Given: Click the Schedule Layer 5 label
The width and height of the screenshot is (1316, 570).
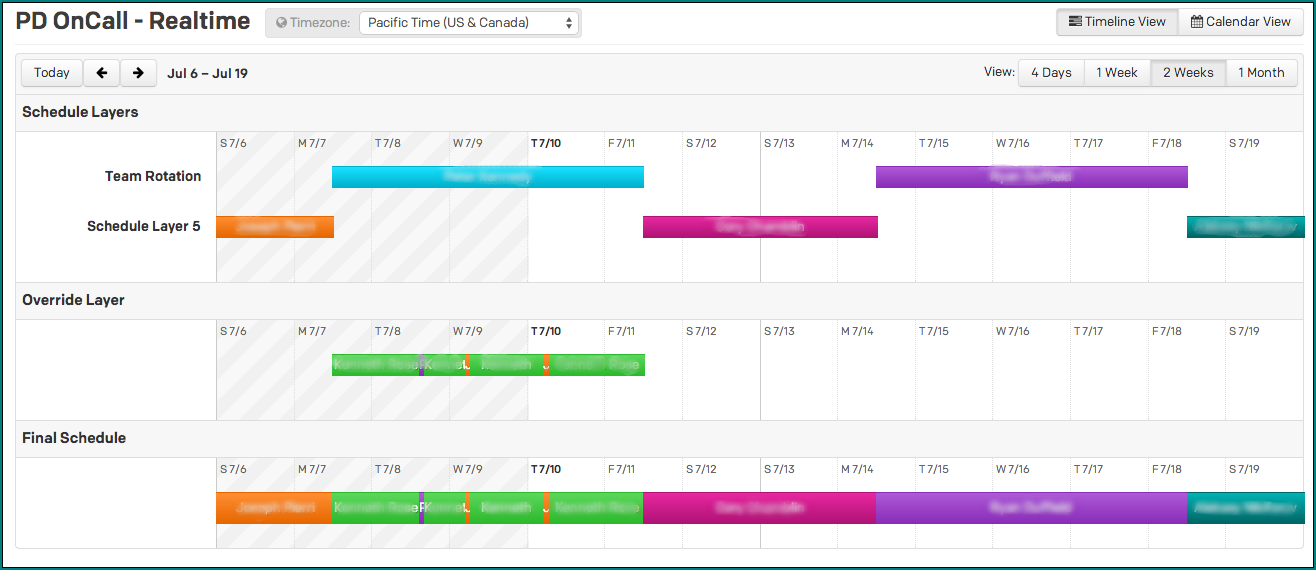Looking at the screenshot, I should [143, 227].
